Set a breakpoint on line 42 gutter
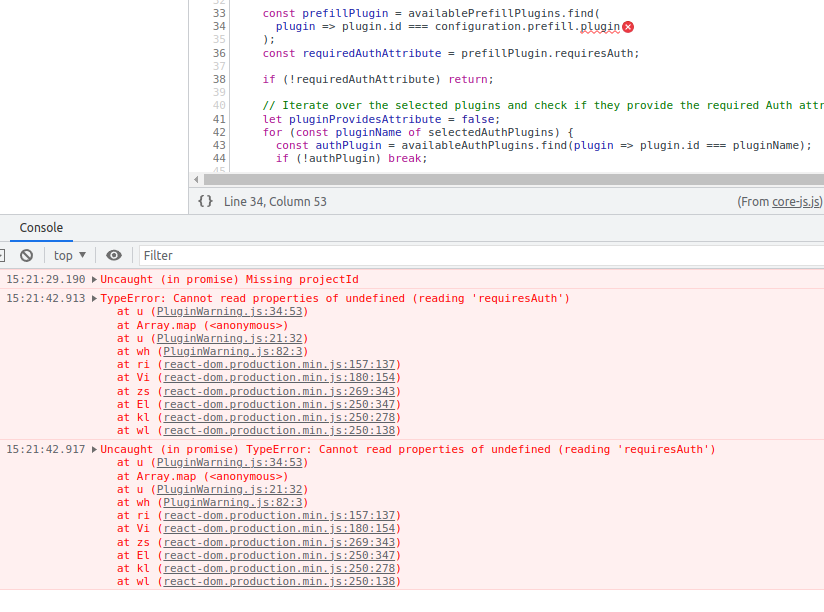 coord(219,131)
